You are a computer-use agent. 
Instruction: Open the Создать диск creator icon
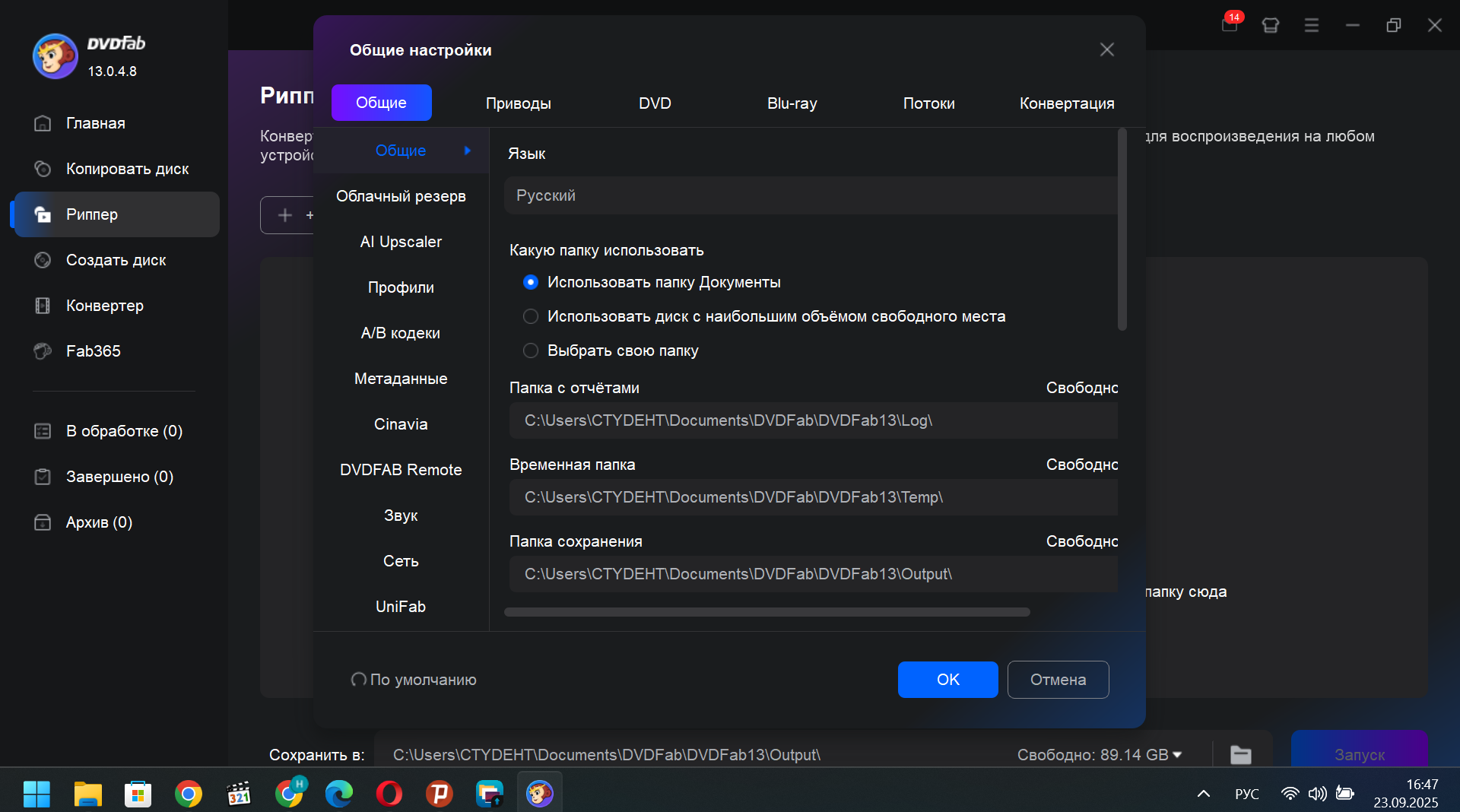(x=43, y=260)
